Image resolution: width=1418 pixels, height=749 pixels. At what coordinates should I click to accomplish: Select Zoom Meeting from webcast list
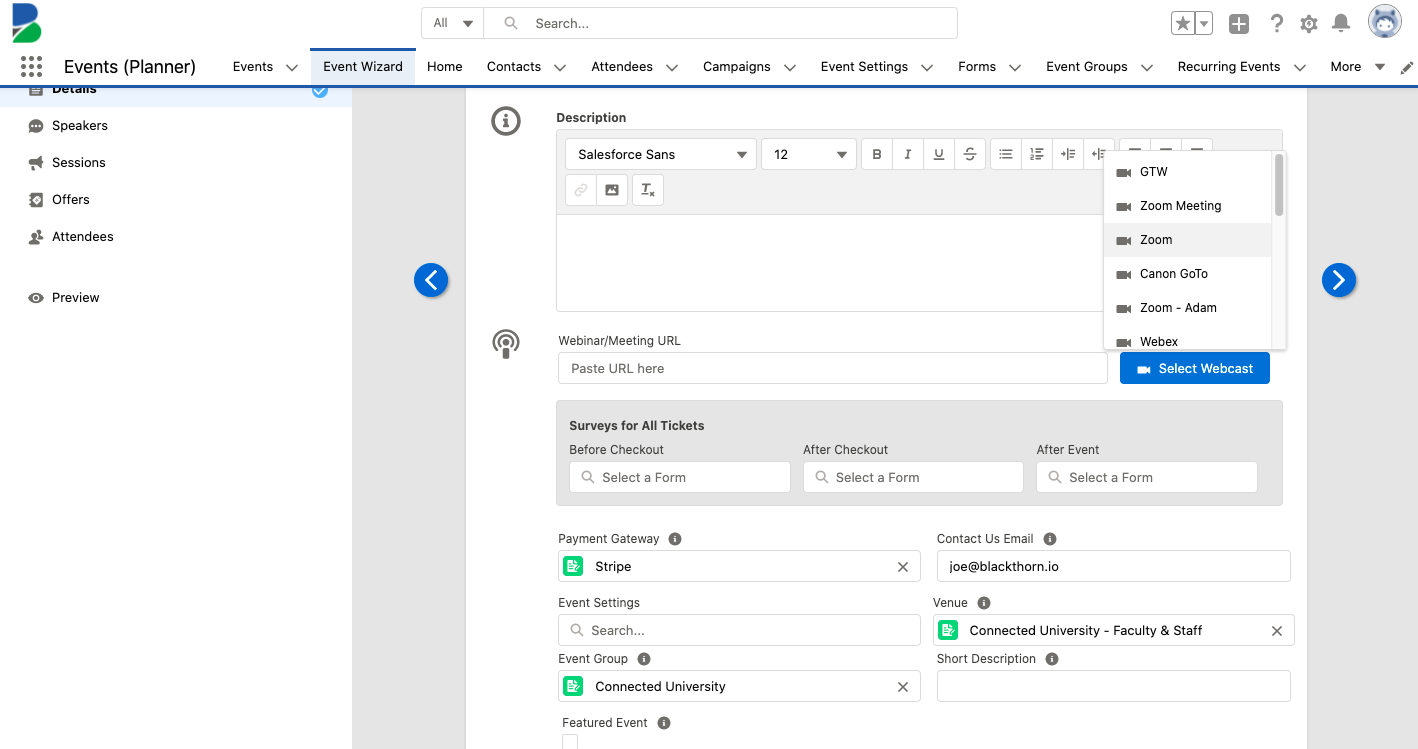[x=1187, y=206]
